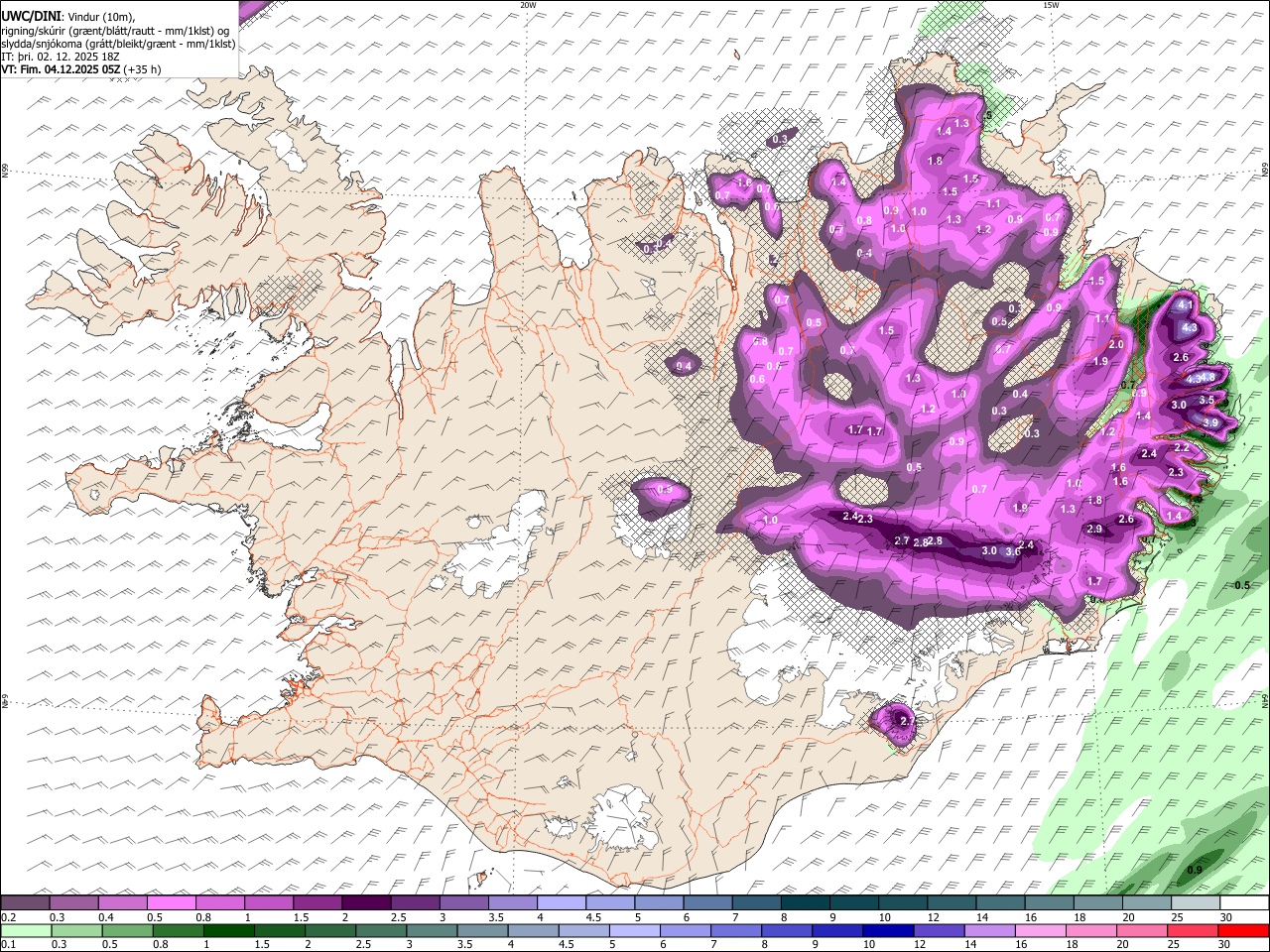Viewport: 1270px width, 952px height.
Task: Click the "0.2" label in the top legend row
Action: [x=9, y=917]
